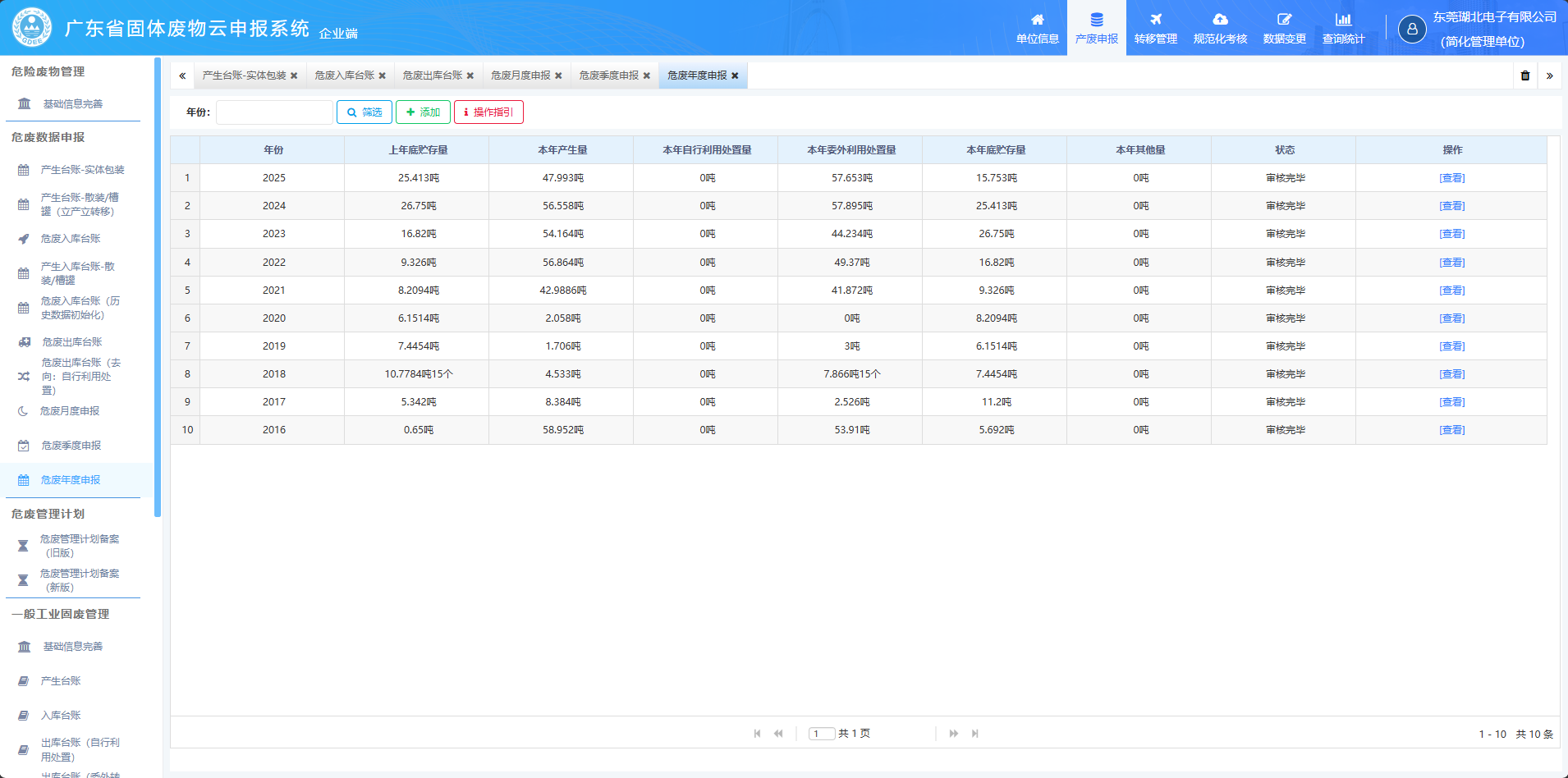The height and width of the screenshot is (778, 1568).
Task: View the 2018 annual report
Action: tap(1451, 374)
